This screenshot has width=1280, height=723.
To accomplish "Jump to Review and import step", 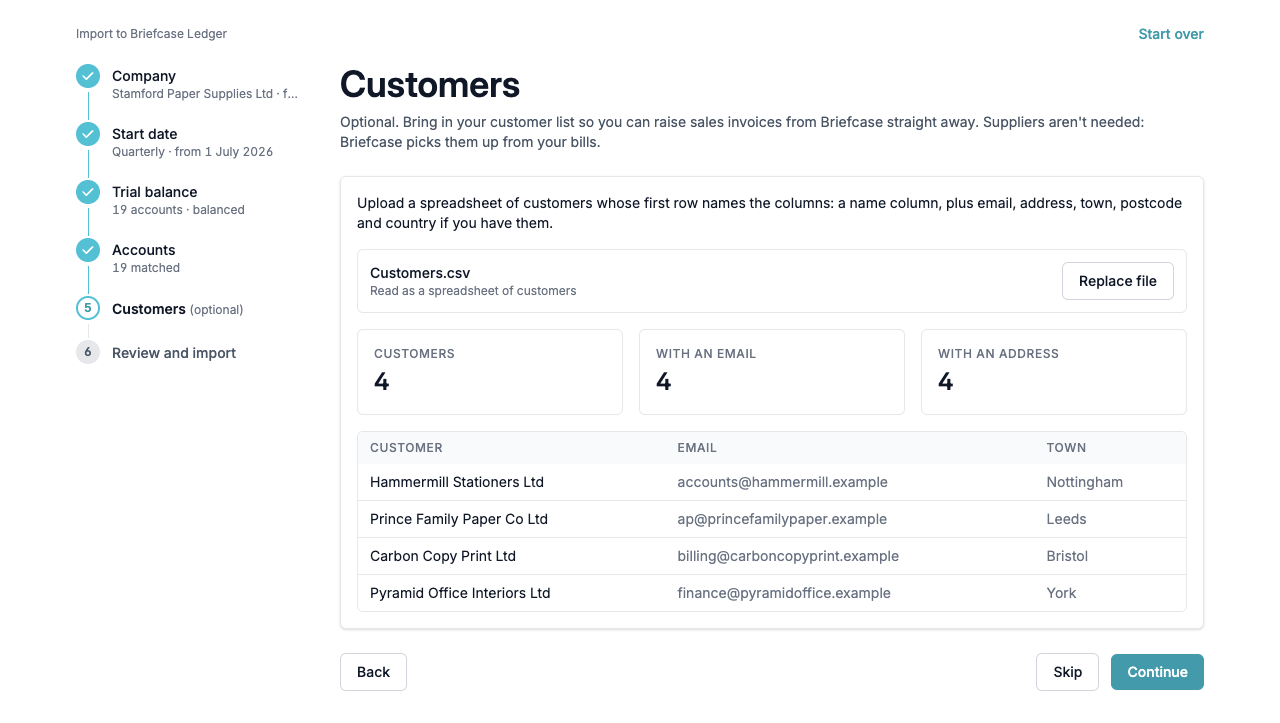I will point(174,353).
